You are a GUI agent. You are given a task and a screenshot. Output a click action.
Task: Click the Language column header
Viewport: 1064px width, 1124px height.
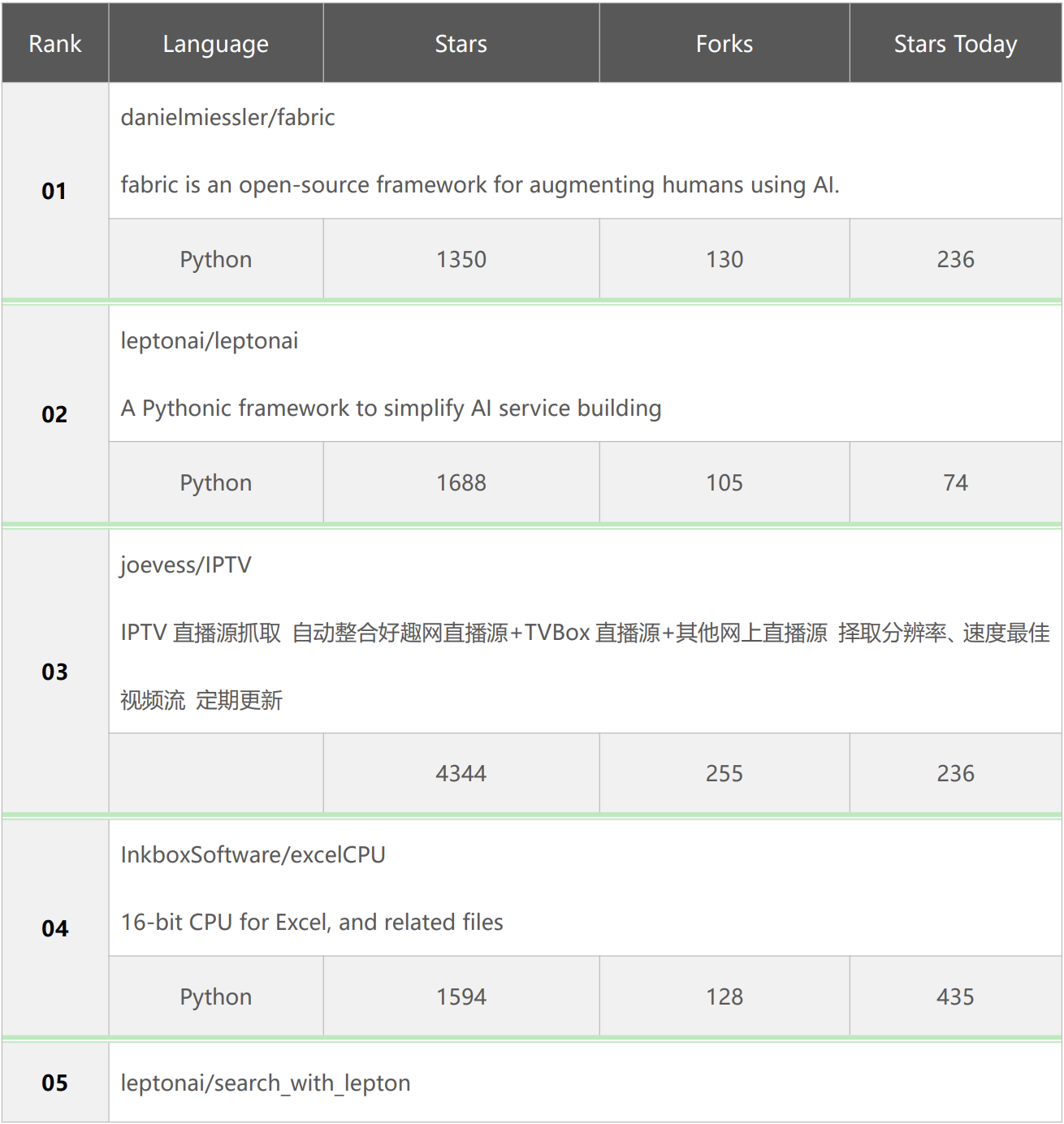tap(215, 44)
